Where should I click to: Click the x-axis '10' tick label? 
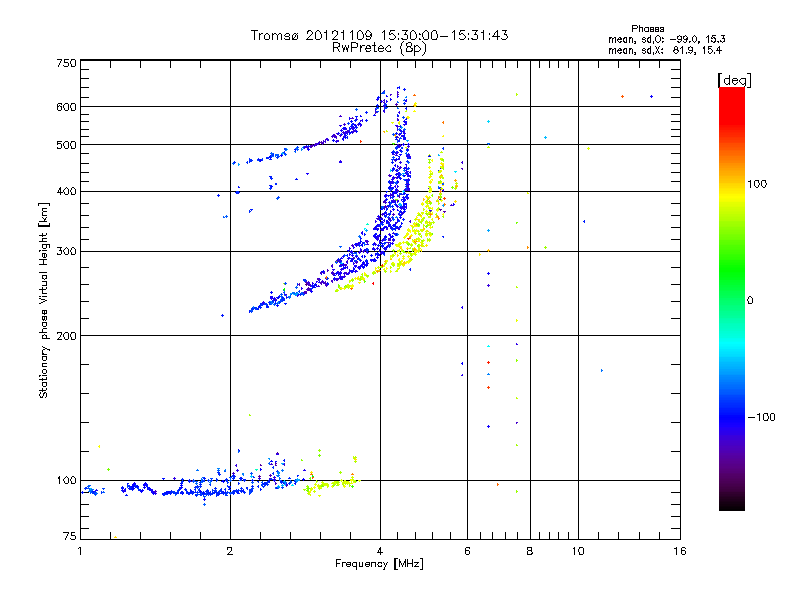point(578,551)
